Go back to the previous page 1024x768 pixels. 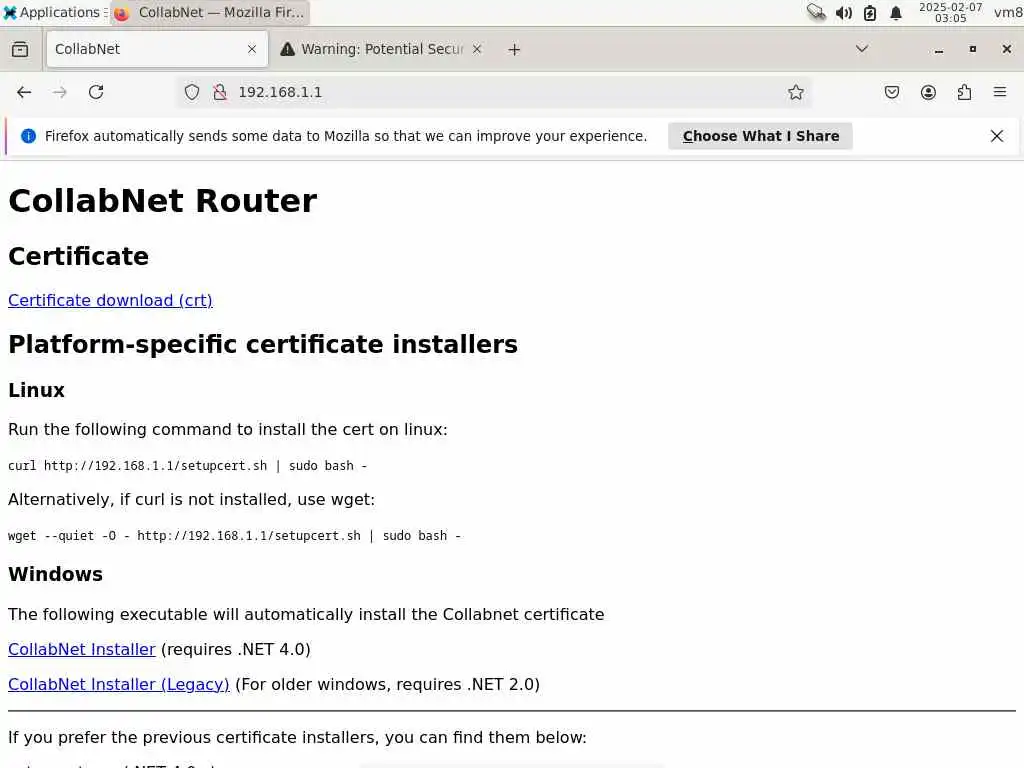click(x=24, y=92)
